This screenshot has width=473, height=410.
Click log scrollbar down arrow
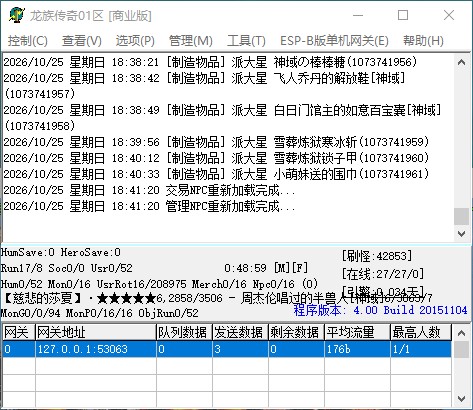tap(462, 234)
